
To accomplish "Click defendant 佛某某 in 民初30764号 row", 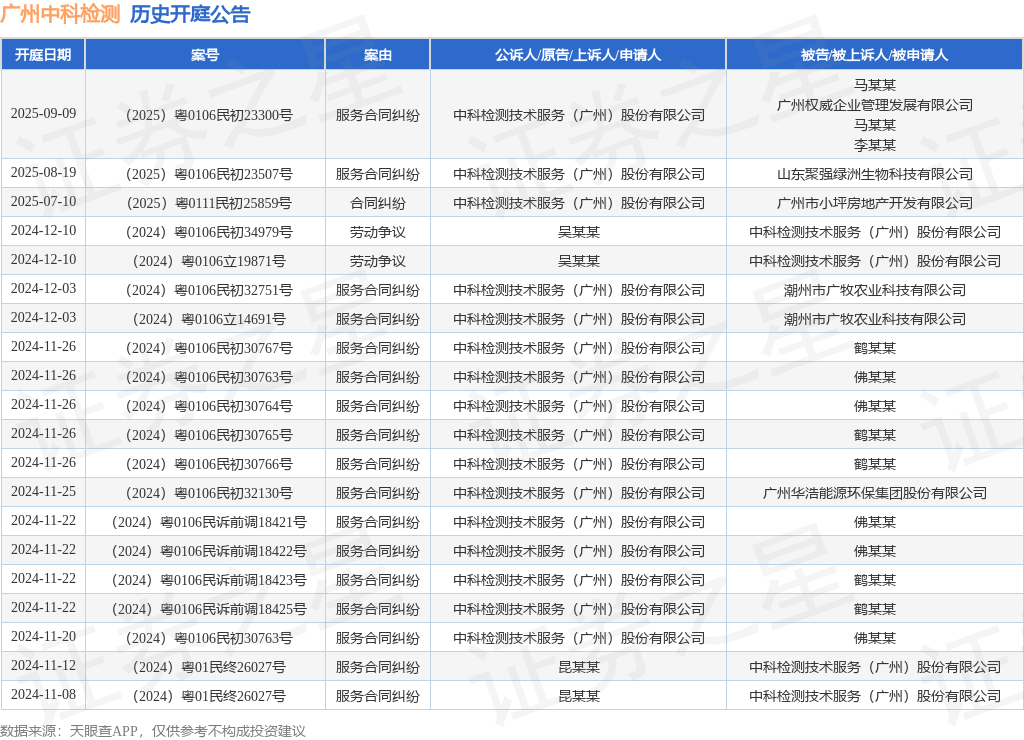I will tap(874, 406).
